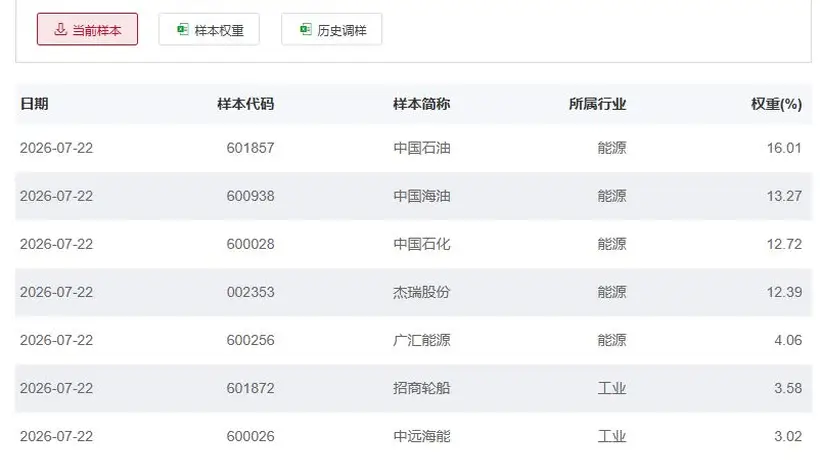The image size is (820, 460).
Task: Click the 样本代码 column header
Action: (x=246, y=104)
